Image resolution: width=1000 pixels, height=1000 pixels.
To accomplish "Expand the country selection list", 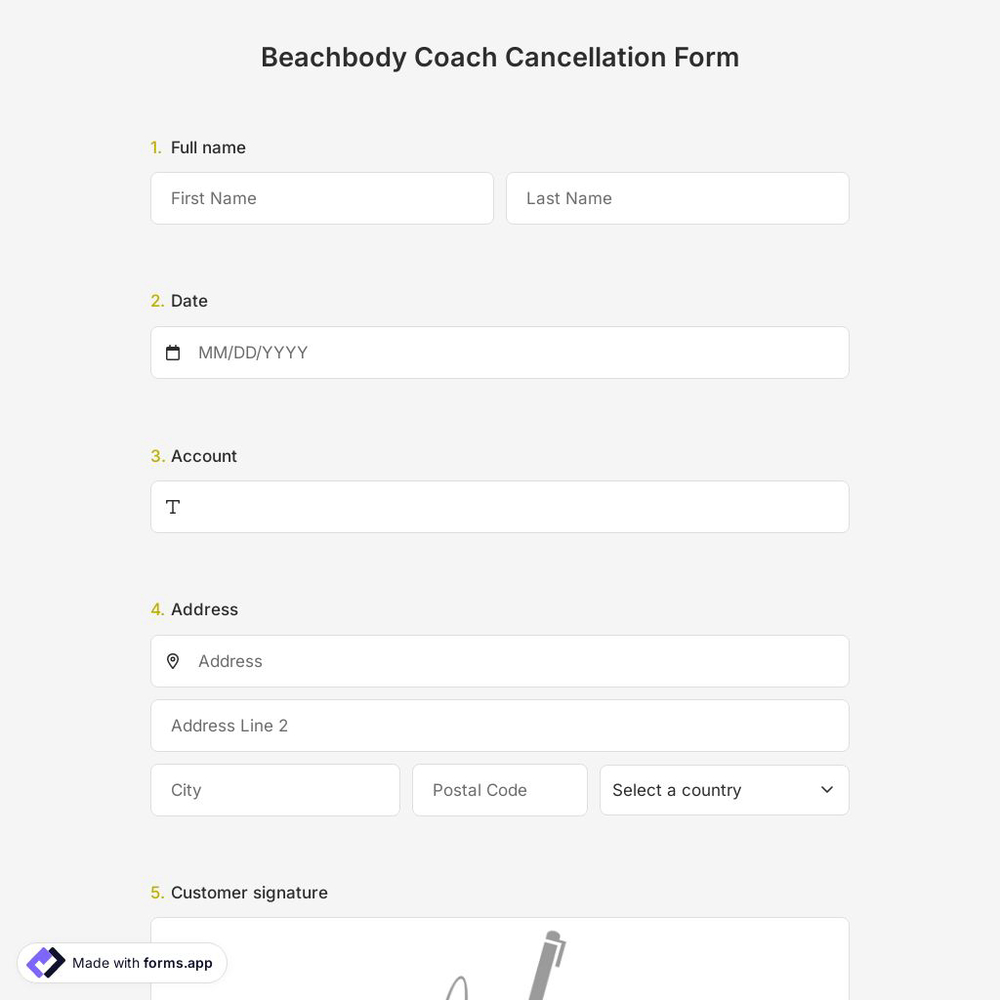I will (724, 790).
